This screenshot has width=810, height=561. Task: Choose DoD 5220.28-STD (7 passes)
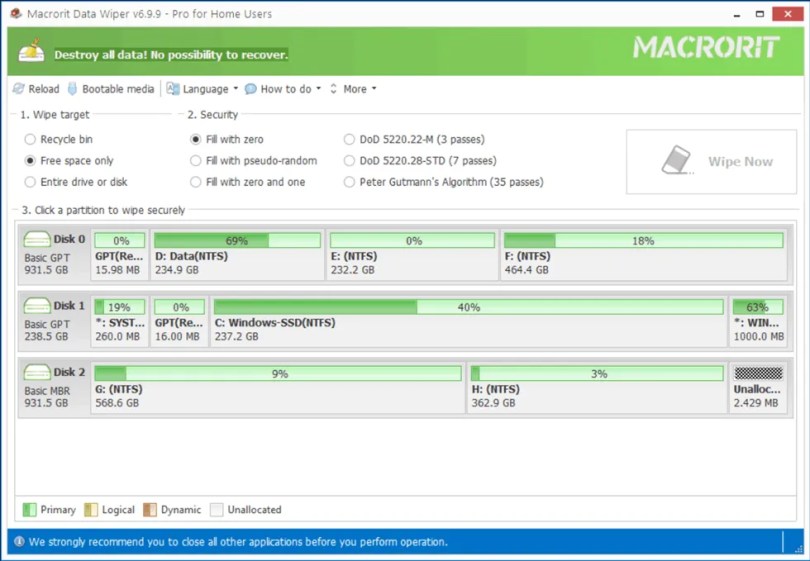[x=349, y=161]
